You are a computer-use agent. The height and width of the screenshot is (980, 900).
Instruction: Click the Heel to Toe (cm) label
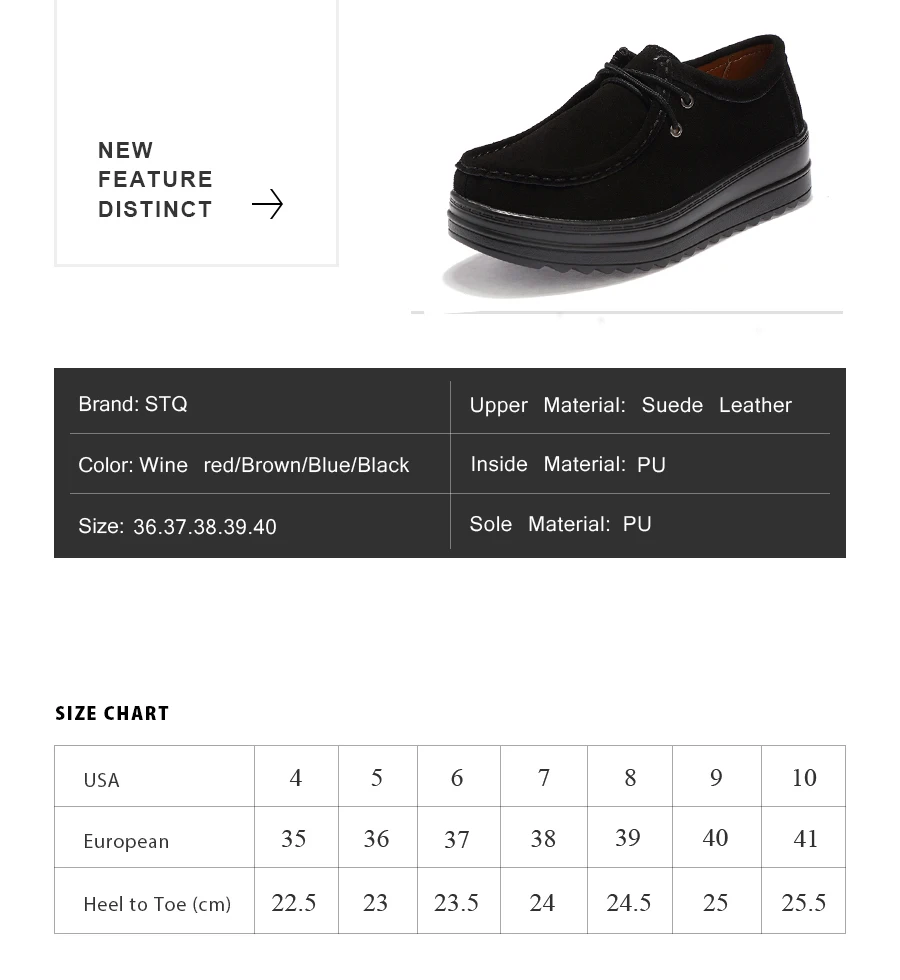(157, 904)
